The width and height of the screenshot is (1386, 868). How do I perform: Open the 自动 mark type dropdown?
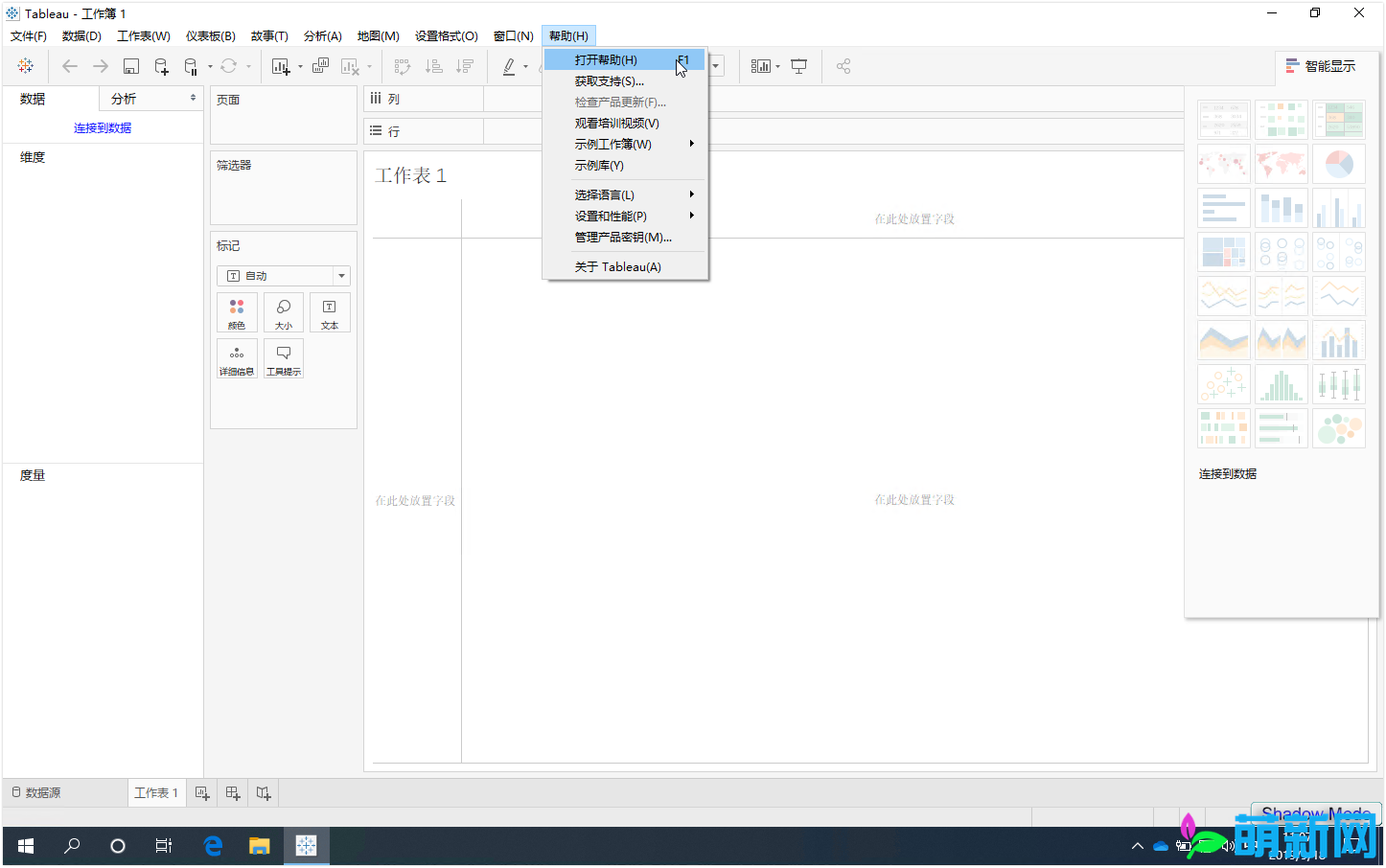[x=284, y=276]
